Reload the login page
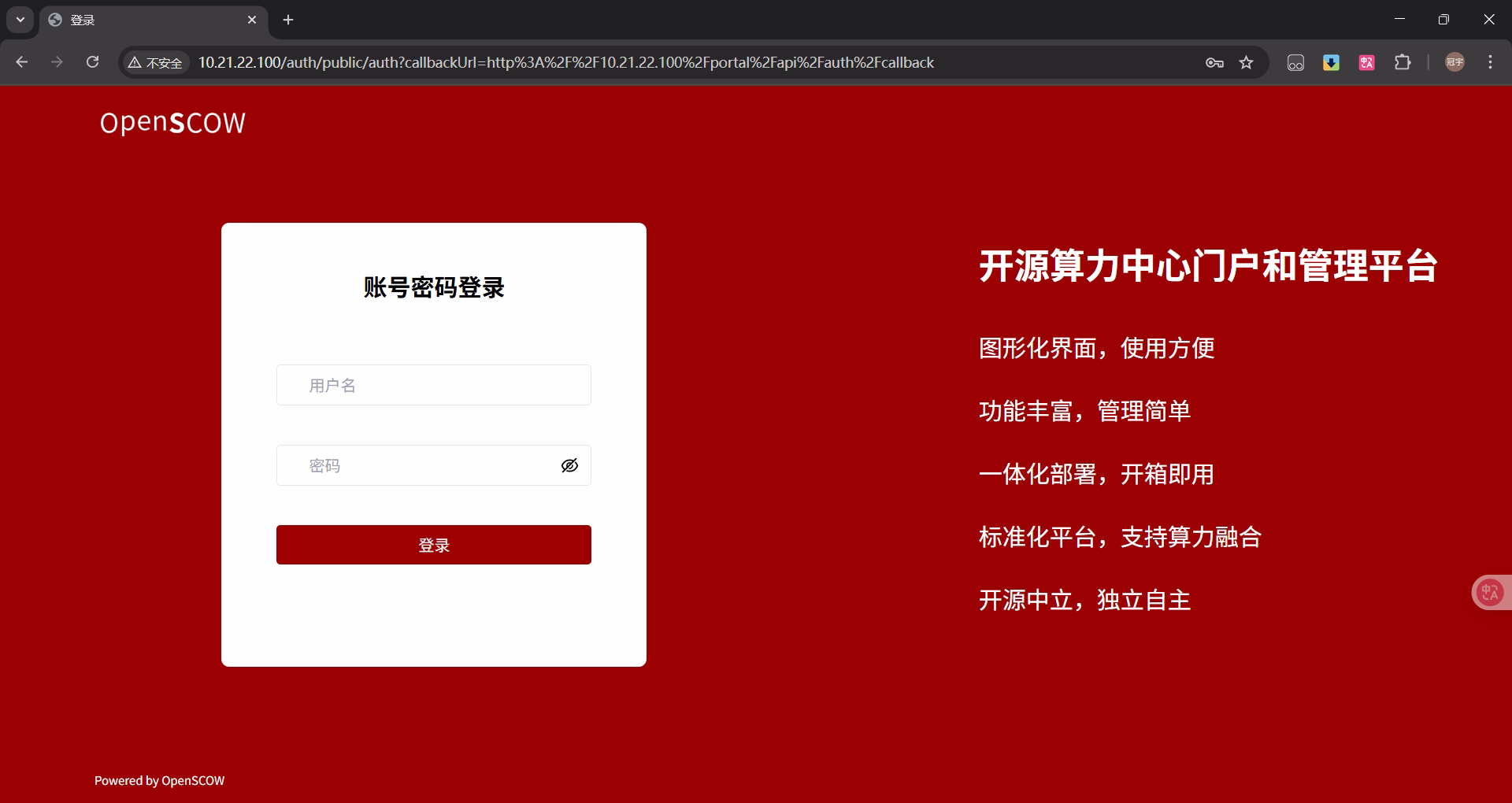Viewport: 1512px width, 803px height. 92,62
